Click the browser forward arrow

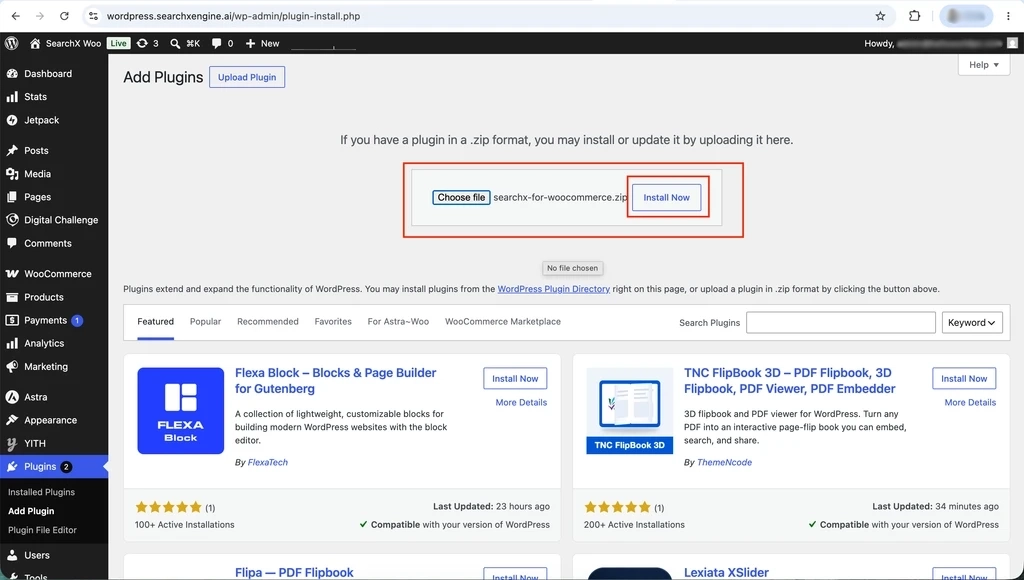(x=40, y=16)
